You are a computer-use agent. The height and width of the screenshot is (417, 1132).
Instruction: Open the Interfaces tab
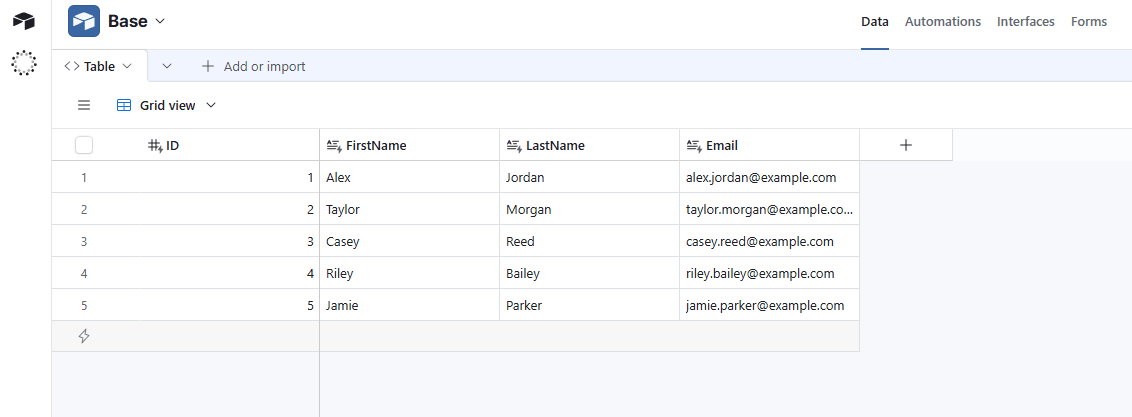click(x=1025, y=21)
